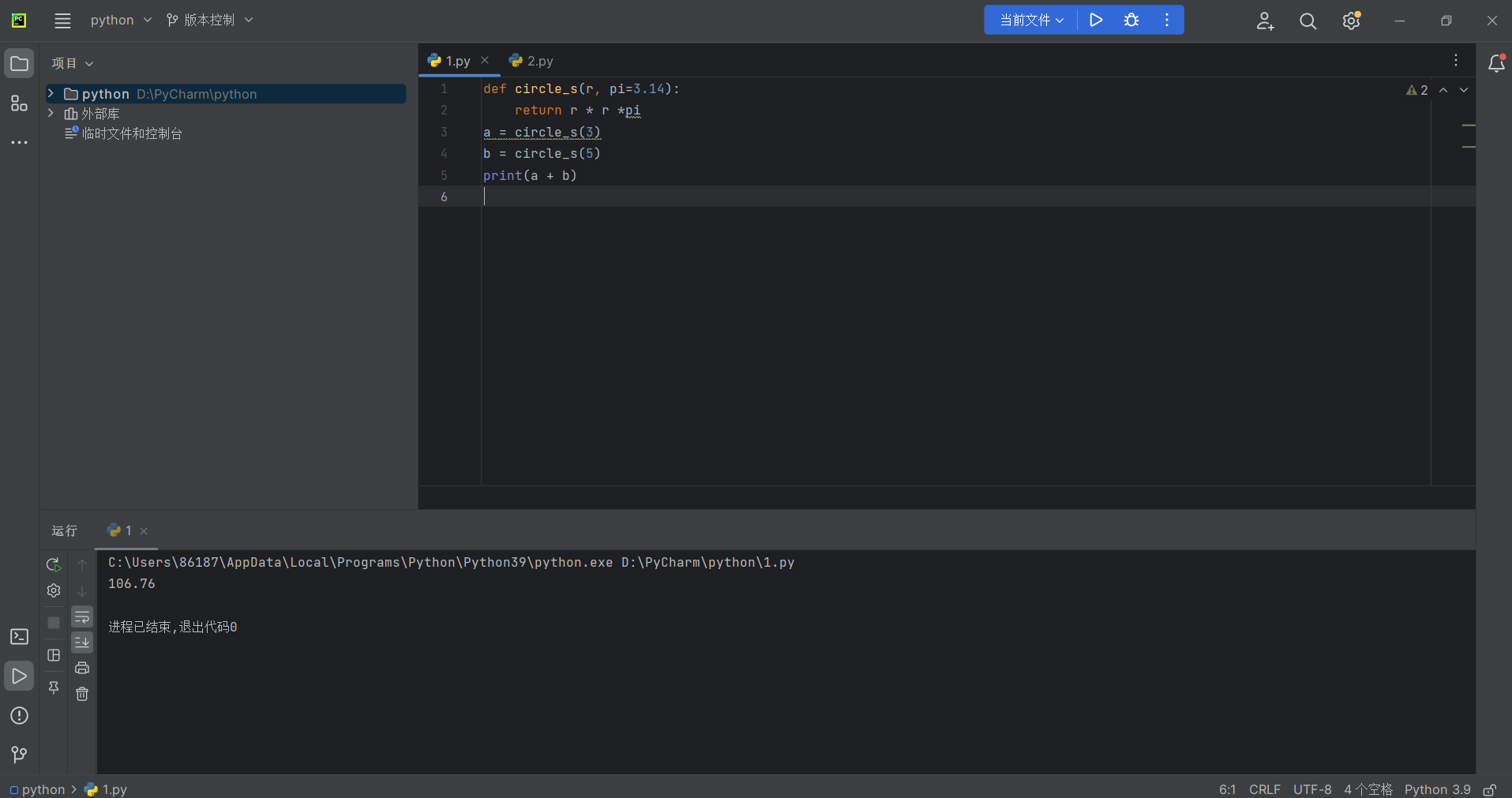Image resolution: width=1512 pixels, height=798 pixels.
Task: Open Code With Me user icon
Action: pos(1265,21)
